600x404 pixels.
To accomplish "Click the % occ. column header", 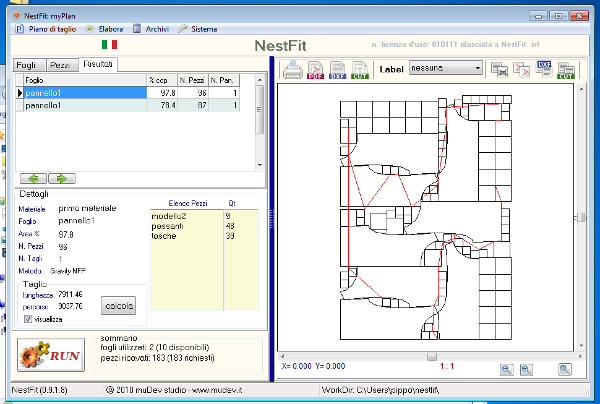I will coord(162,80).
